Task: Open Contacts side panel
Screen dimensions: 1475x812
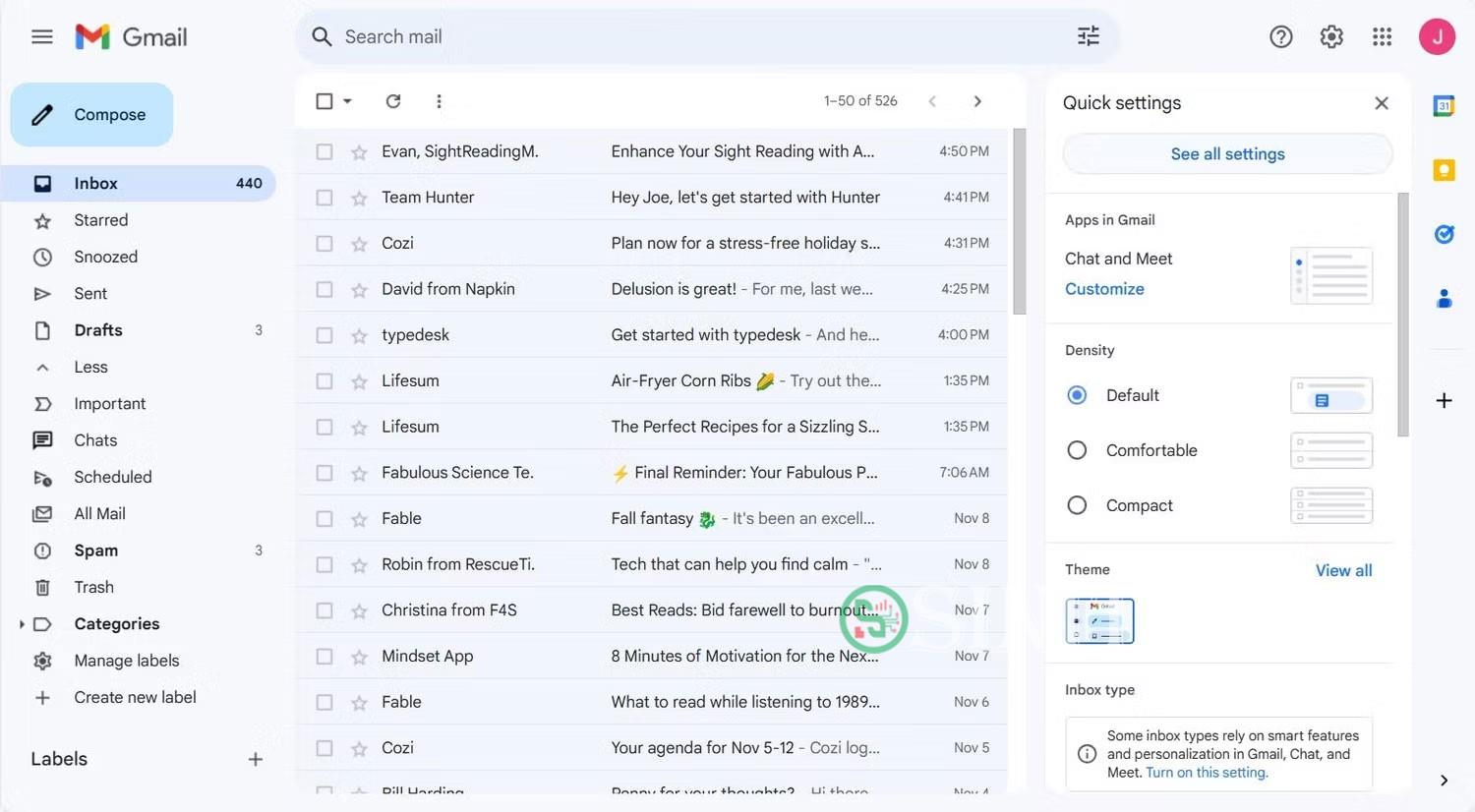Action: coord(1444,298)
